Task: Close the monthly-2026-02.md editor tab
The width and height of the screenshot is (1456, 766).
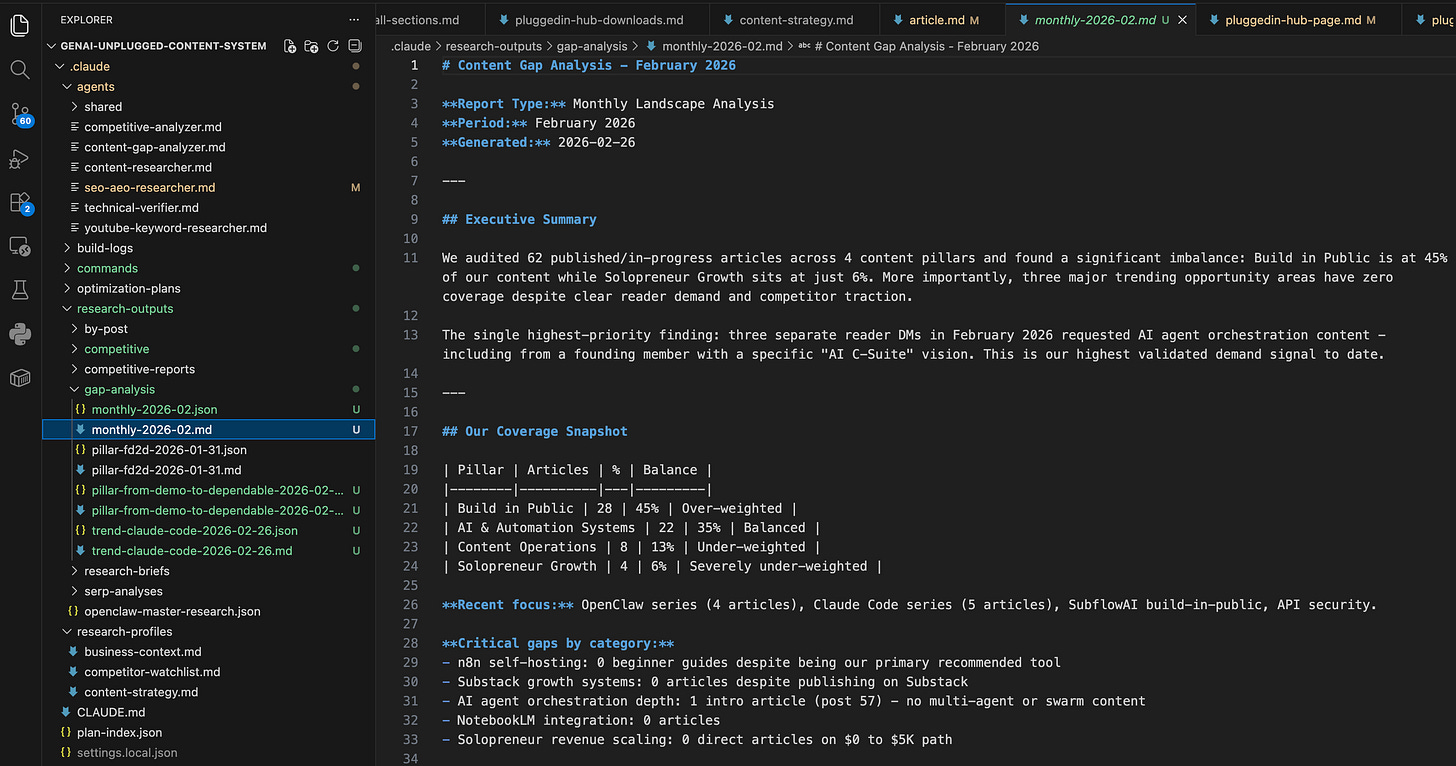Action: [x=1184, y=20]
